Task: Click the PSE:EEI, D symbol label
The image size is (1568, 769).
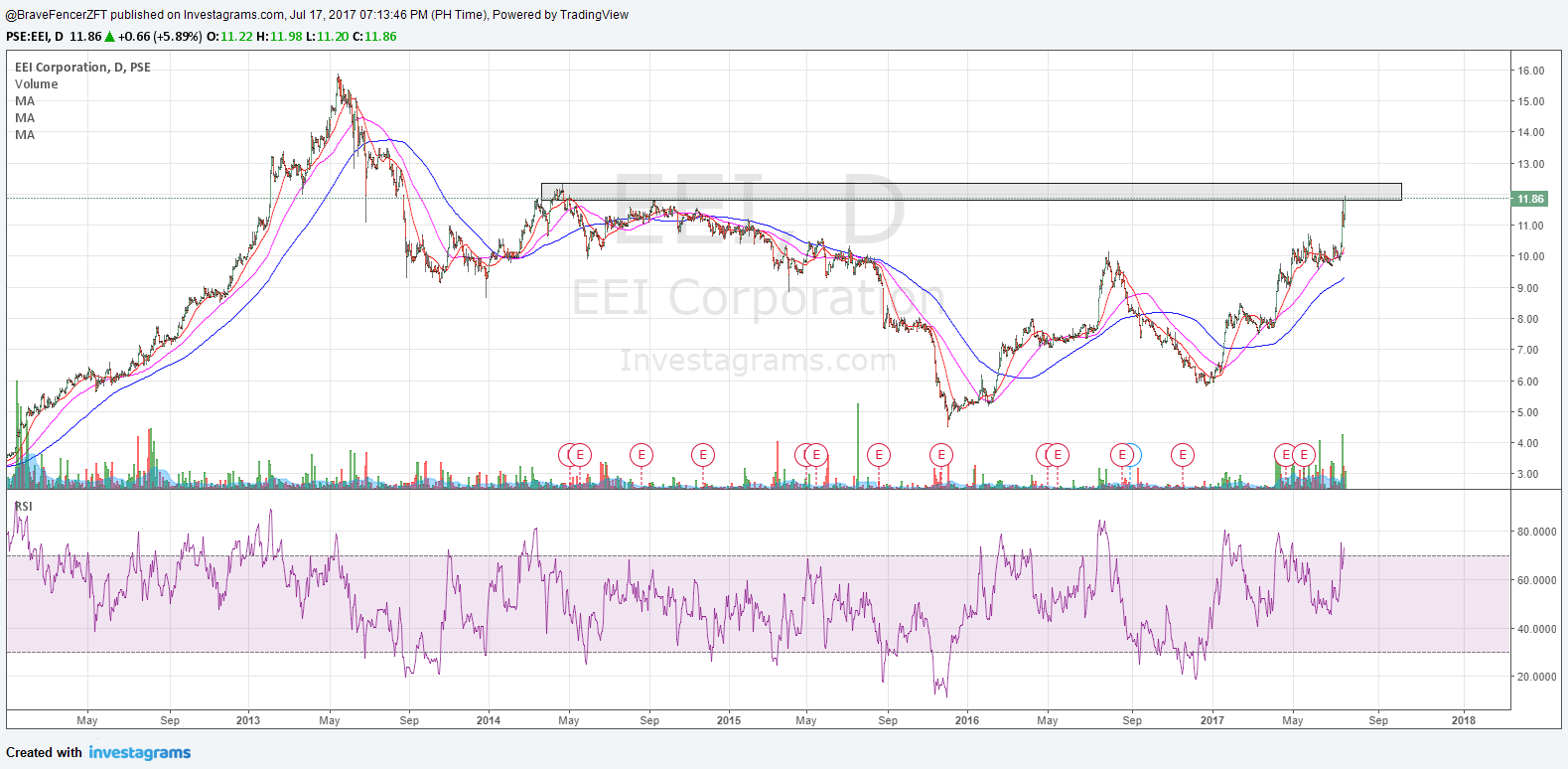Action: coord(35,37)
